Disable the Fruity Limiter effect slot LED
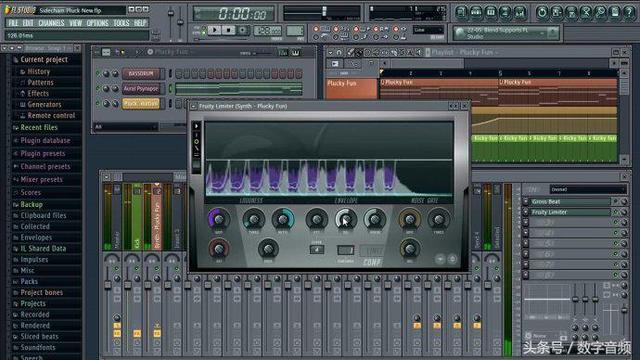Viewport: 640px width, 360px height. (616, 212)
